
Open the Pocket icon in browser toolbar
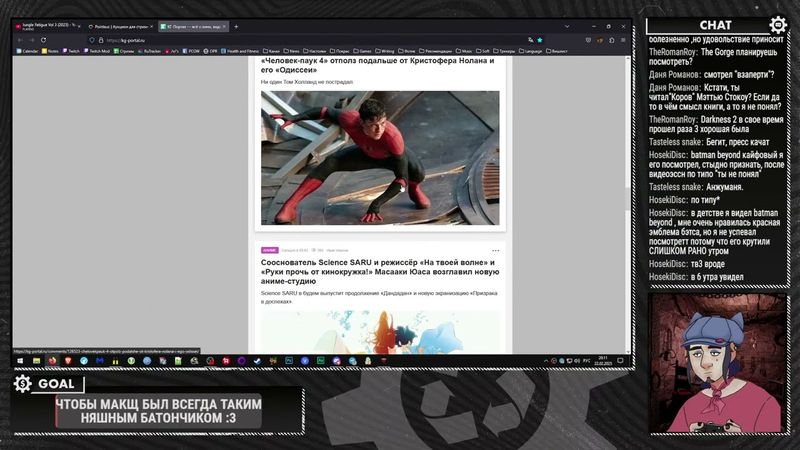(588, 40)
